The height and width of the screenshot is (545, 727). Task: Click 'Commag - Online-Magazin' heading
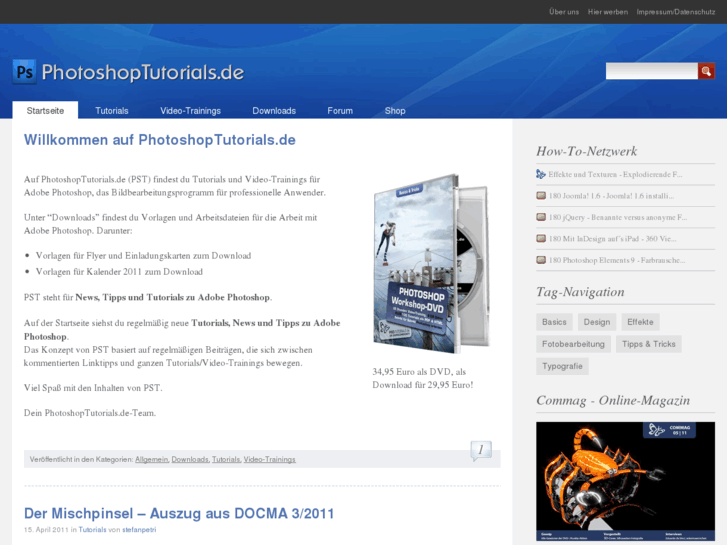pyautogui.click(x=613, y=400)
